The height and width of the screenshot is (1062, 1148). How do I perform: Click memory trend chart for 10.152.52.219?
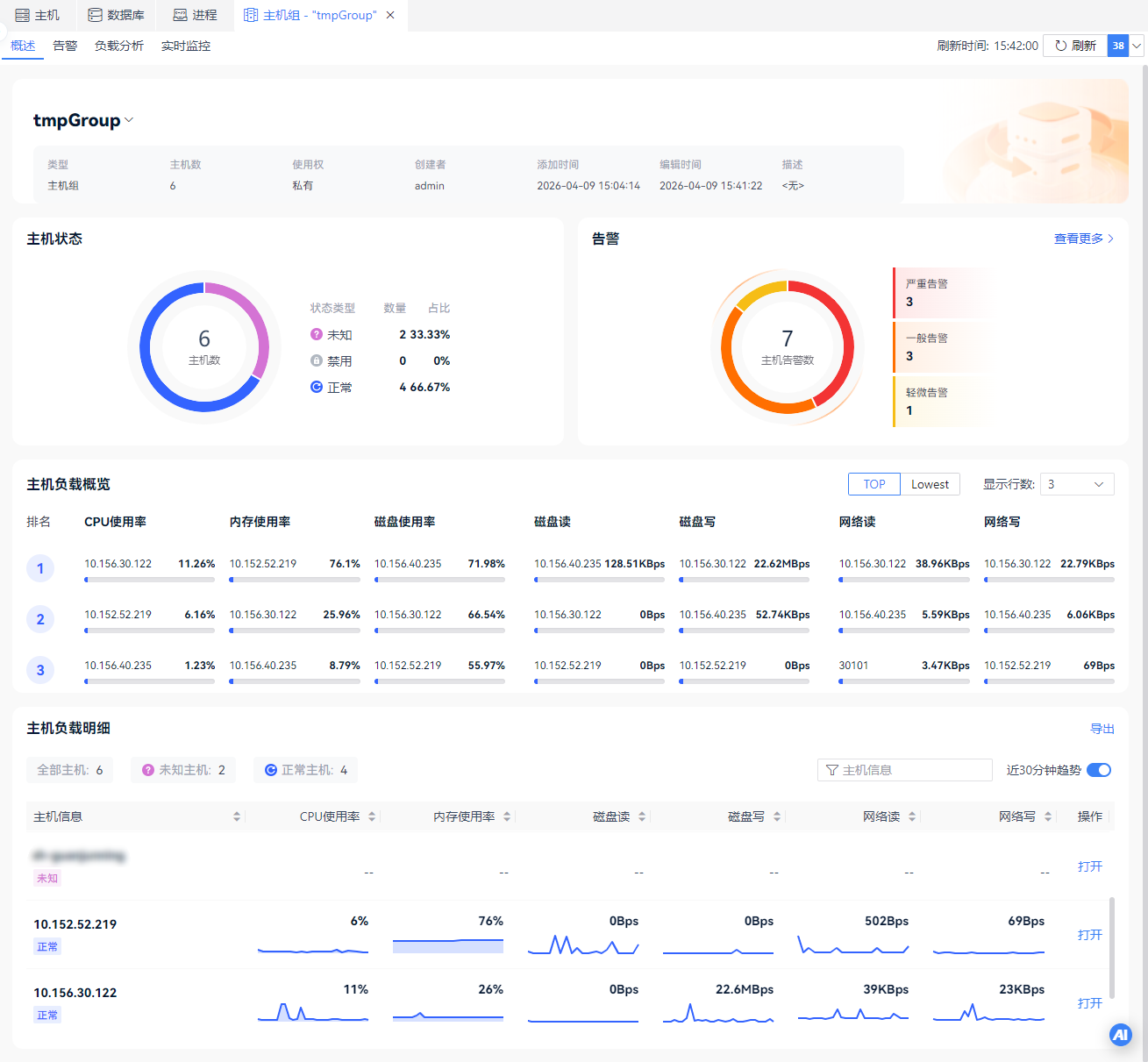[x=448, y=945]
